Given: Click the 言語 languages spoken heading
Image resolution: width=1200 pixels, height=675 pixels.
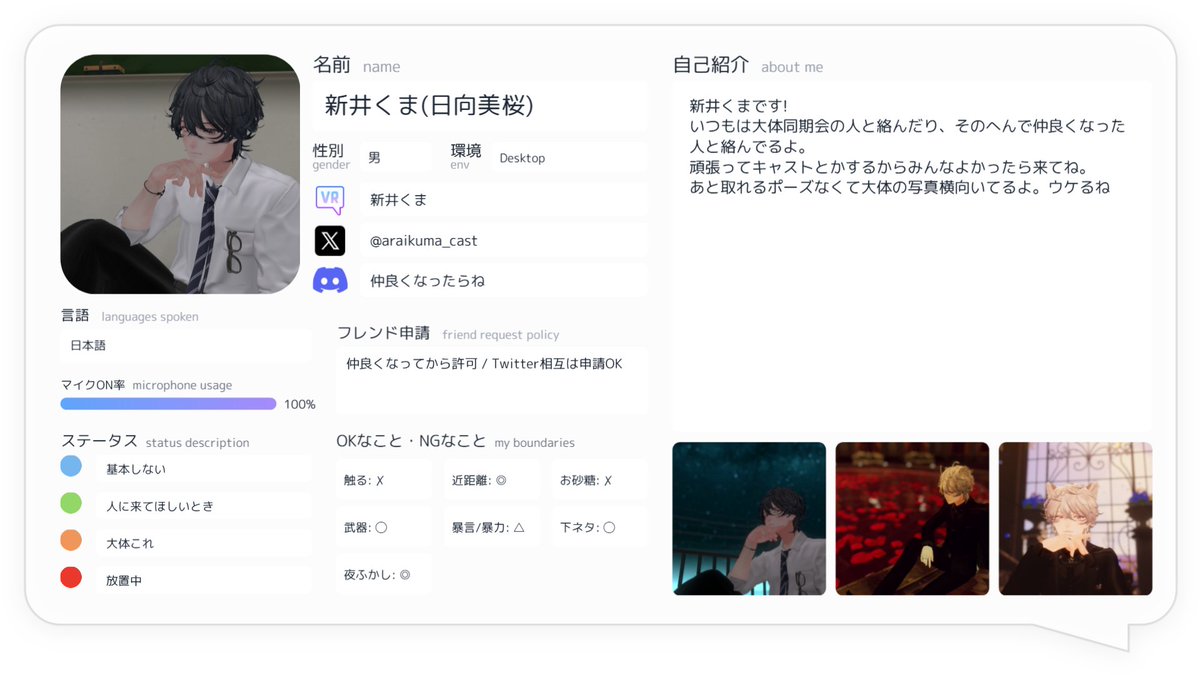Looking at the screenshot, I should coord(130,316).
